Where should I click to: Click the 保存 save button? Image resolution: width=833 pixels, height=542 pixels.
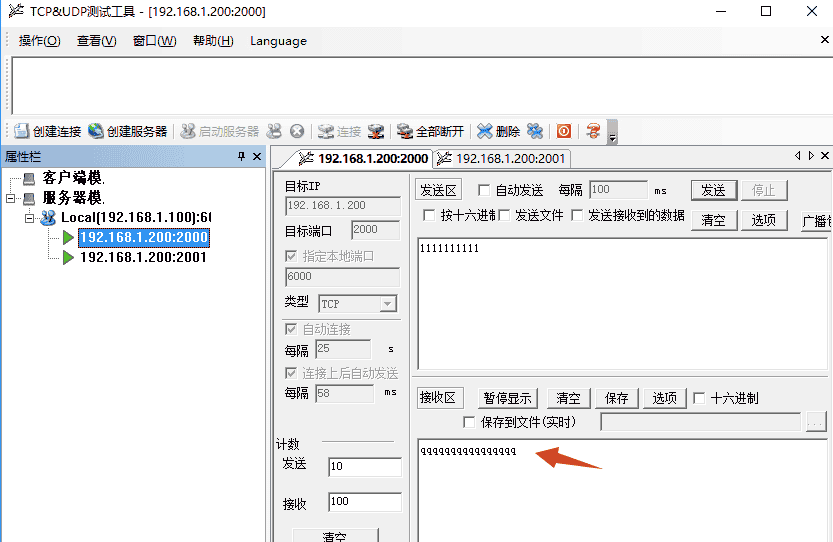(616, 398)
